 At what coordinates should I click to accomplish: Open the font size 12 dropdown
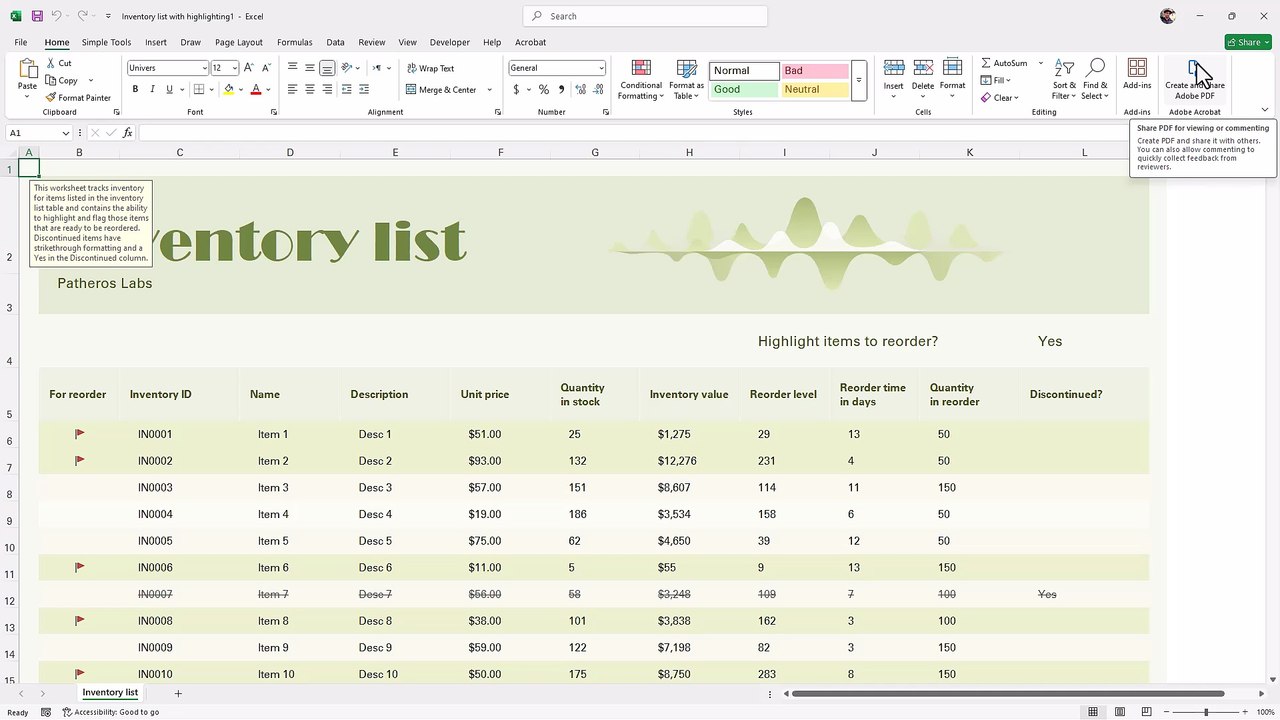235,68
